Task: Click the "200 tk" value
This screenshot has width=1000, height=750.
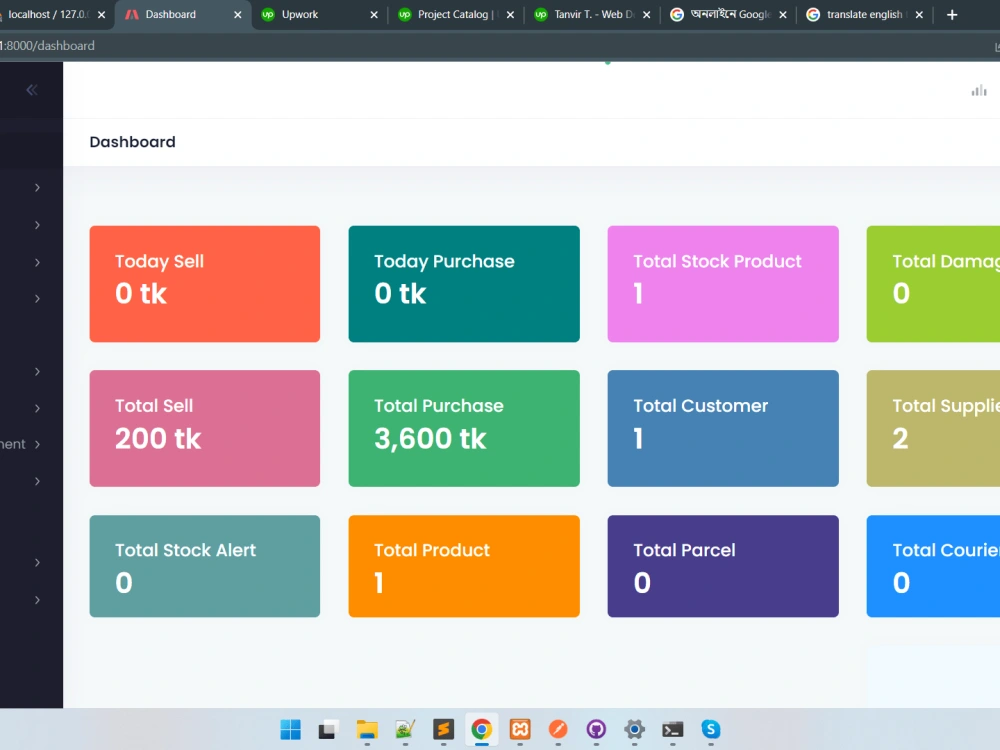Action: [x=158, y=439]
